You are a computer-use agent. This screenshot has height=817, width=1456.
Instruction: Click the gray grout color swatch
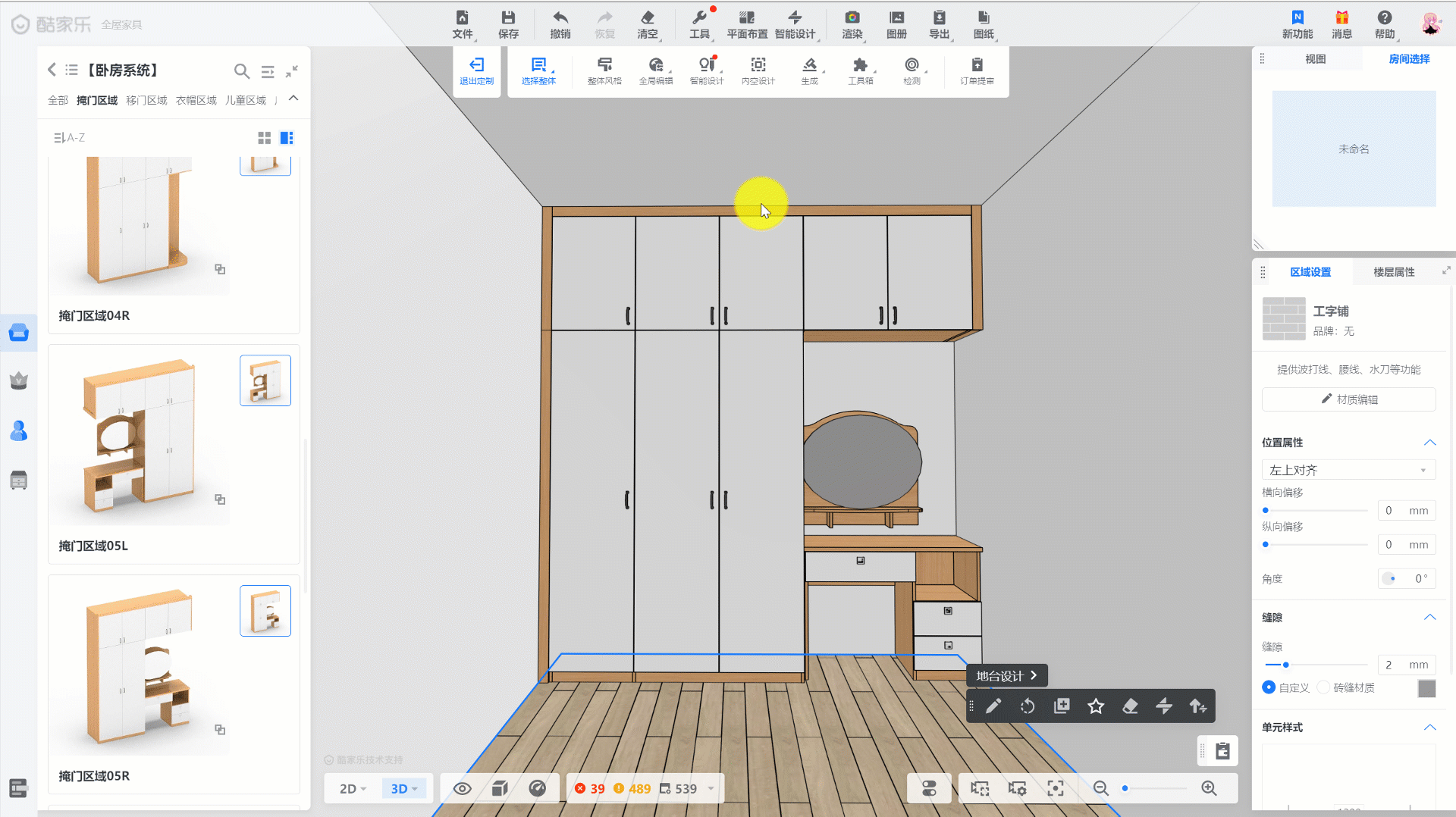point(1426,688)
